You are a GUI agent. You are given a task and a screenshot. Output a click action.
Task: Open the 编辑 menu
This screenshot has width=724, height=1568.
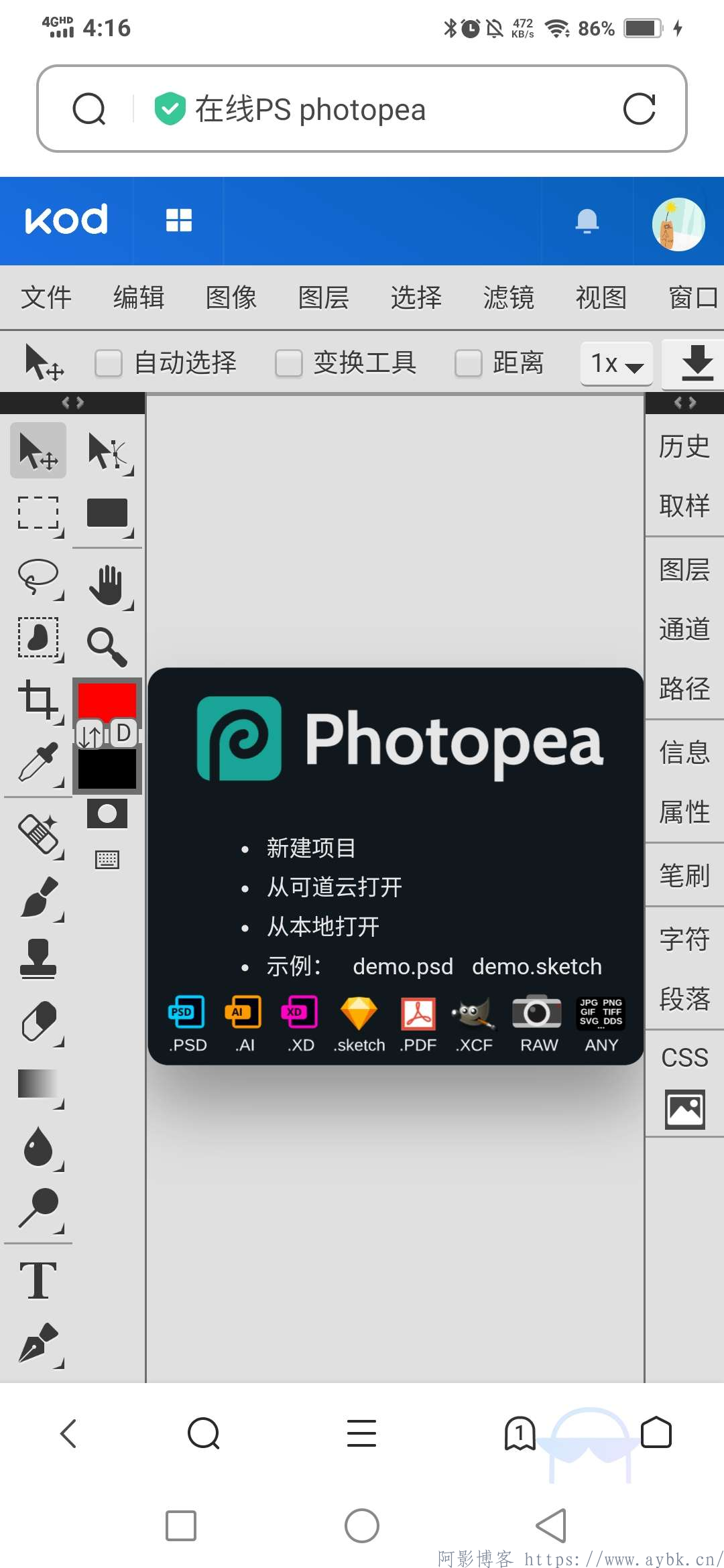click(x=139, y=298)
